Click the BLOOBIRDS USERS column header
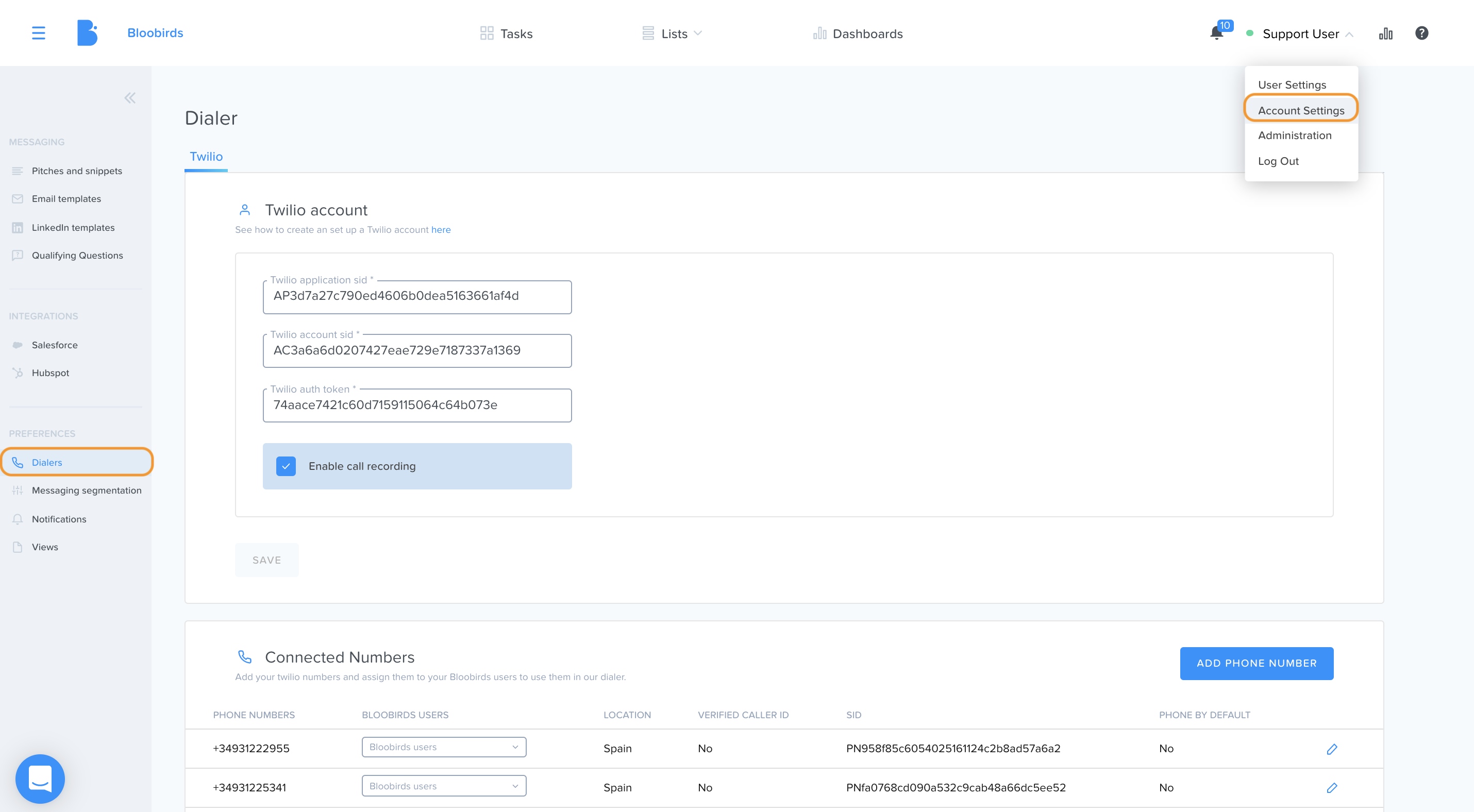Screen dimensions: 1474x812 (x=405, y=715)
